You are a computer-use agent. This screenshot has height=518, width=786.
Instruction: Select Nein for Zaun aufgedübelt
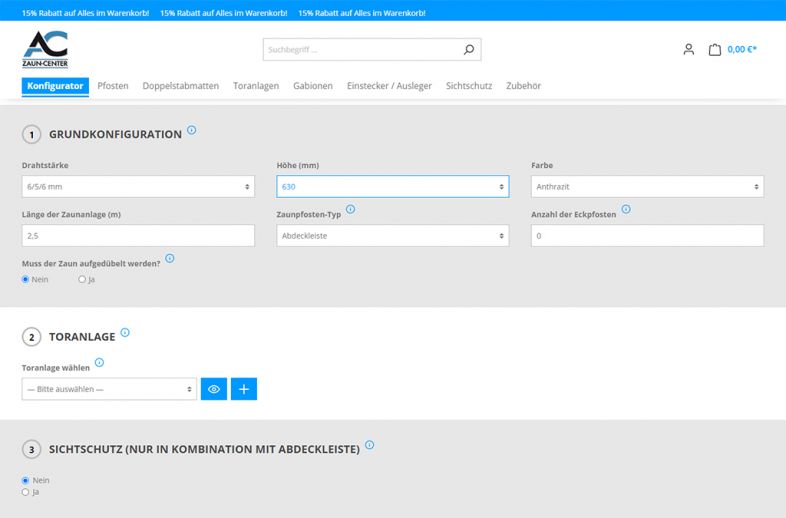click(26, 279)
